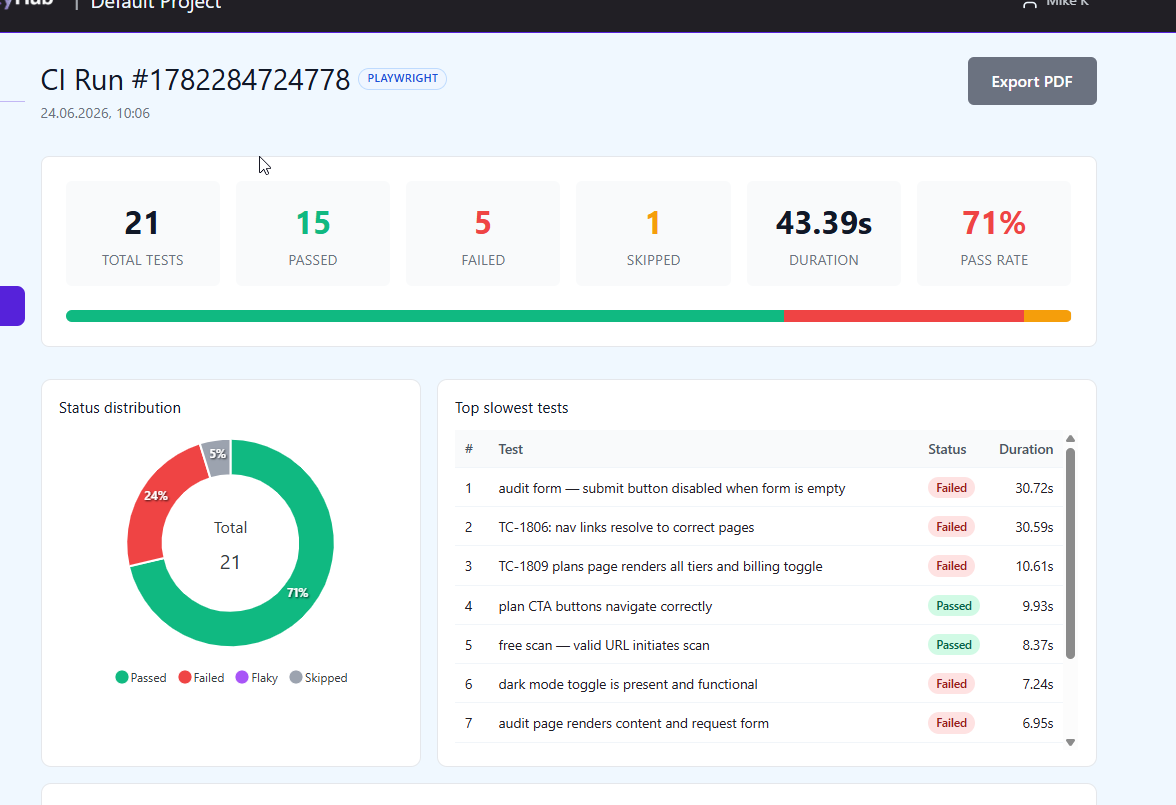Click the Top slowest tests heading
Screen dimensions: 1176x805
tap(512, 408)
